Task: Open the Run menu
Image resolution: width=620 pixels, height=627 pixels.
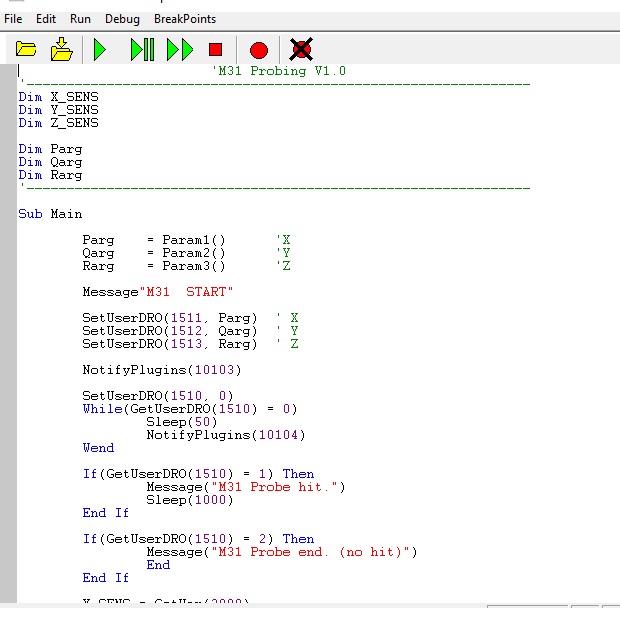Action: click(x=80, y=19)
